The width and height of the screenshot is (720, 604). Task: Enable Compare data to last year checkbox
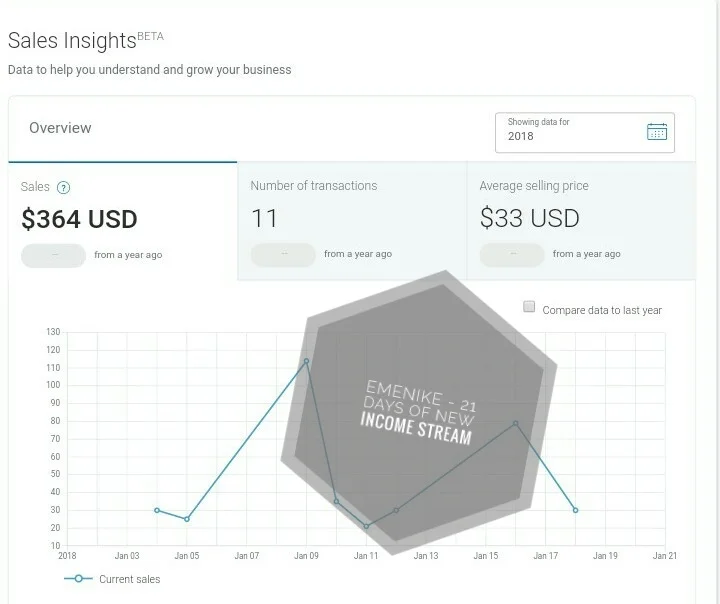529,307
